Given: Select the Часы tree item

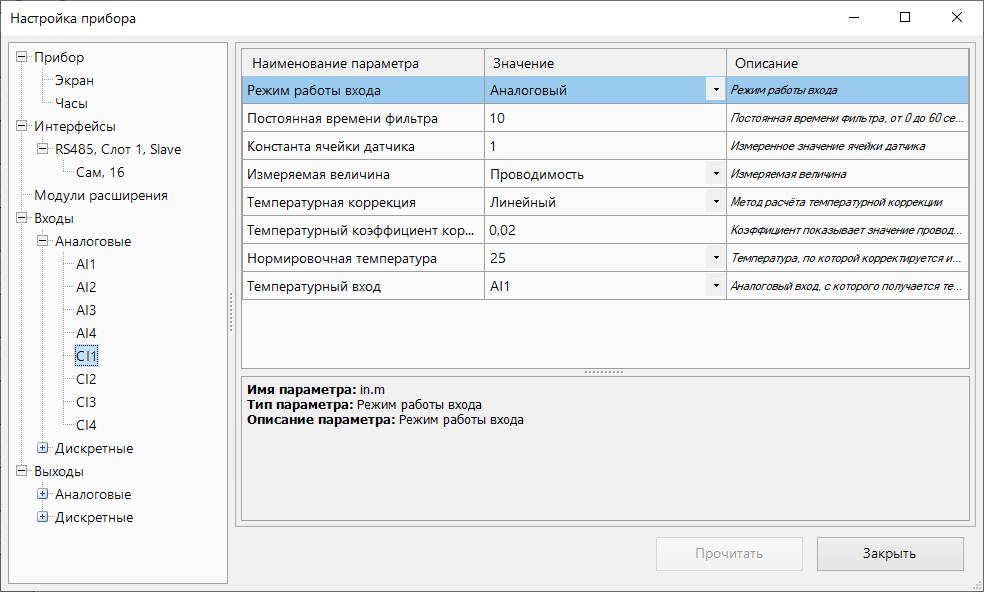Looking at the screenshot, I should click(x=72, y=104).
